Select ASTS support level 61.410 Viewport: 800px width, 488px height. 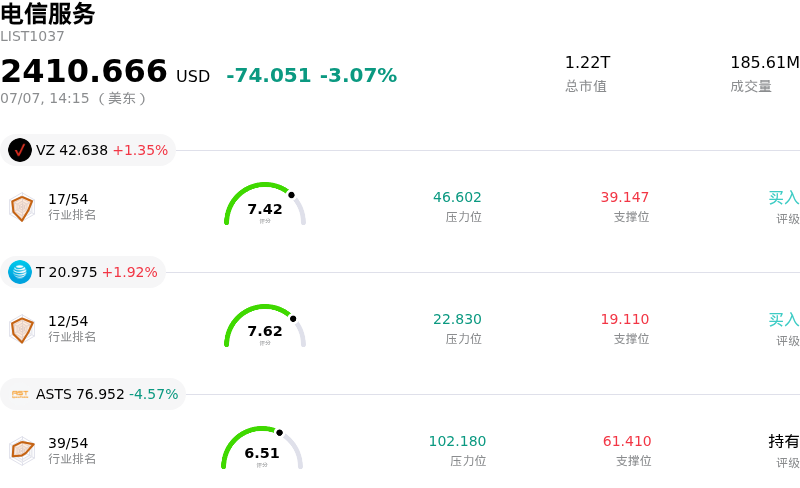(x=627, y=441)
